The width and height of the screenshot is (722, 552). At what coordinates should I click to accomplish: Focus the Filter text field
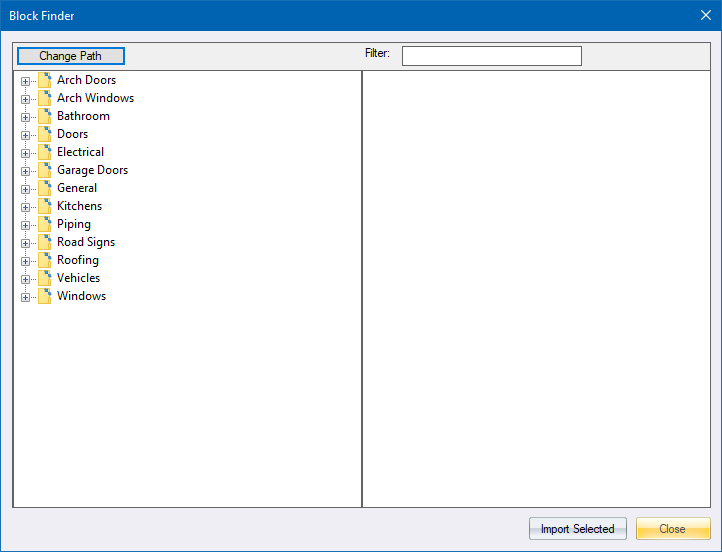491,56
